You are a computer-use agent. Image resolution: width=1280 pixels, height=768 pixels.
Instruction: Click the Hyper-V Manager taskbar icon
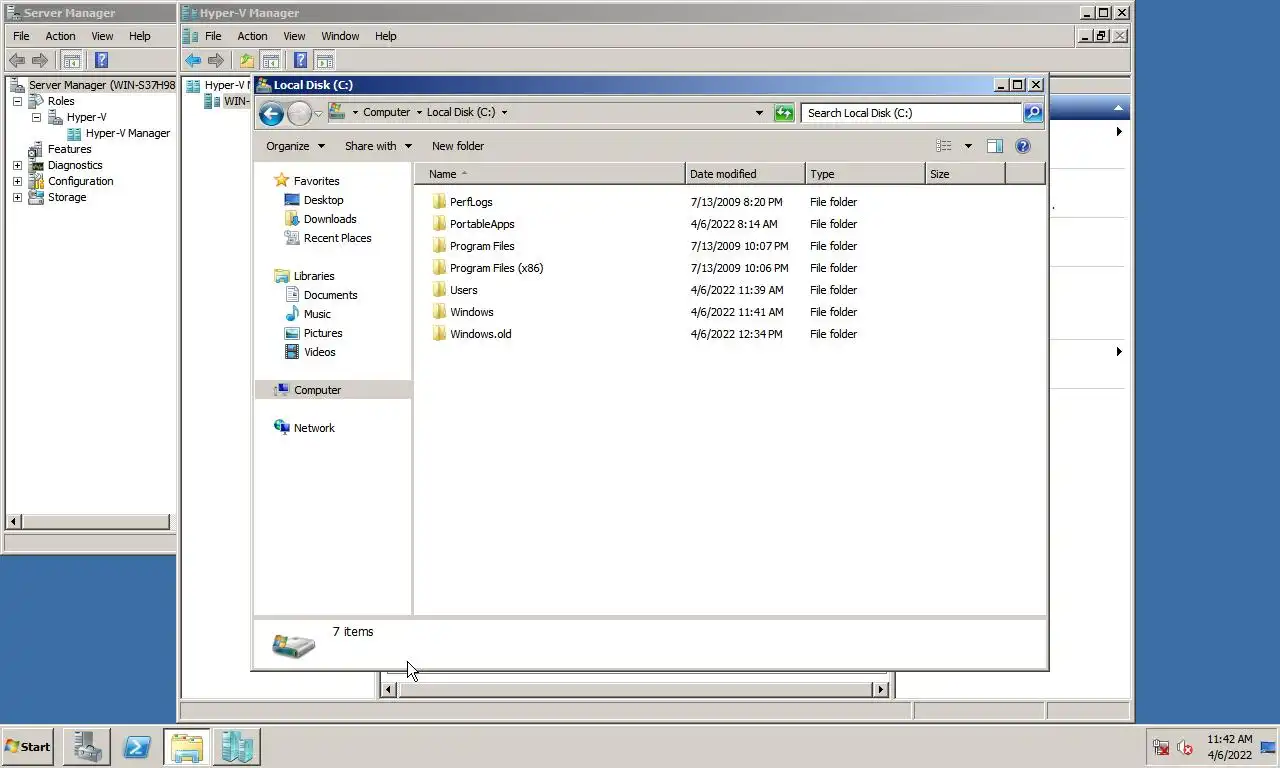point(237,747)
